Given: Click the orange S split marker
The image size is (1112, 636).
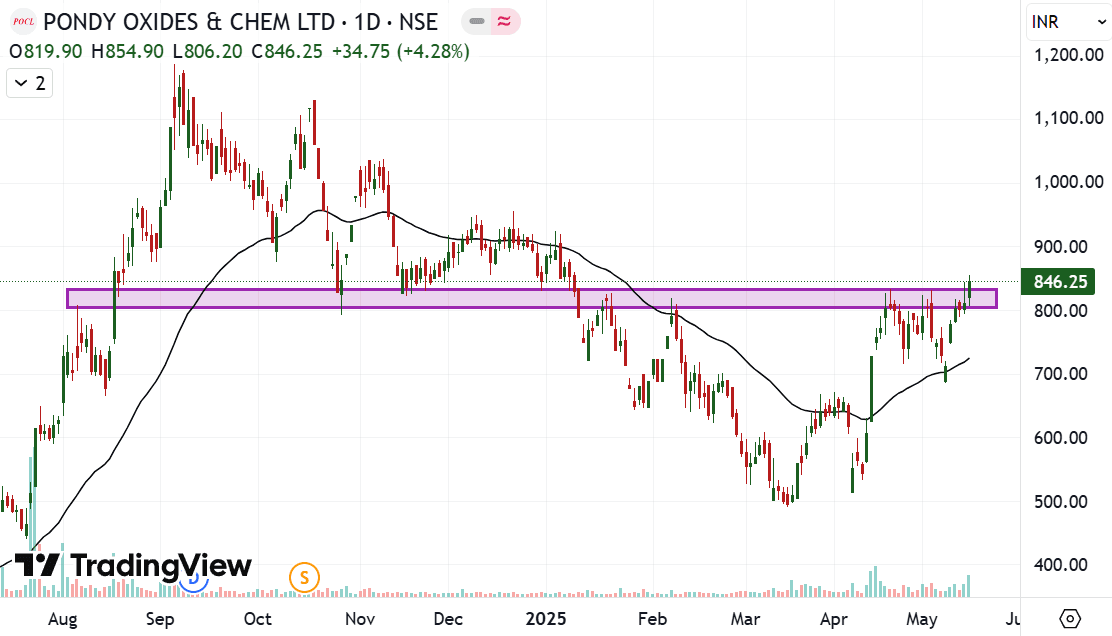Looking at the screenshot, I should pyautogui.click(x=304, y=578).
